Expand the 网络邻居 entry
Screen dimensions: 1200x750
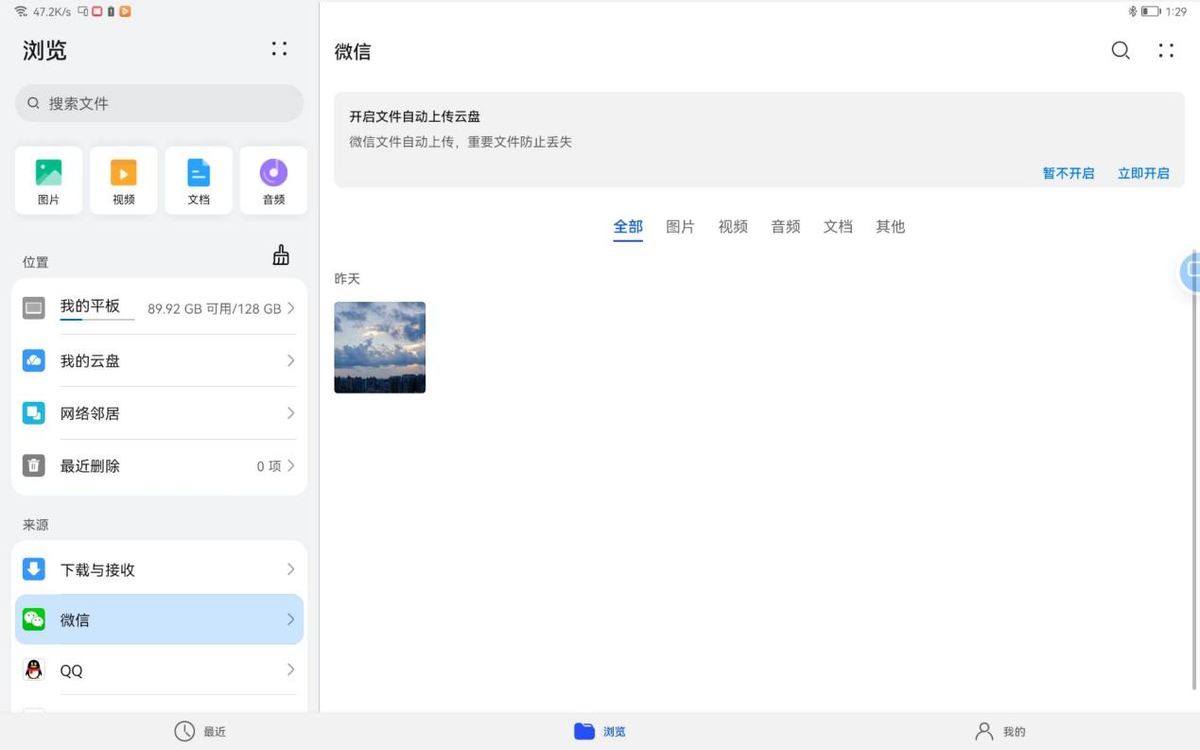click(x=159, y=413)
